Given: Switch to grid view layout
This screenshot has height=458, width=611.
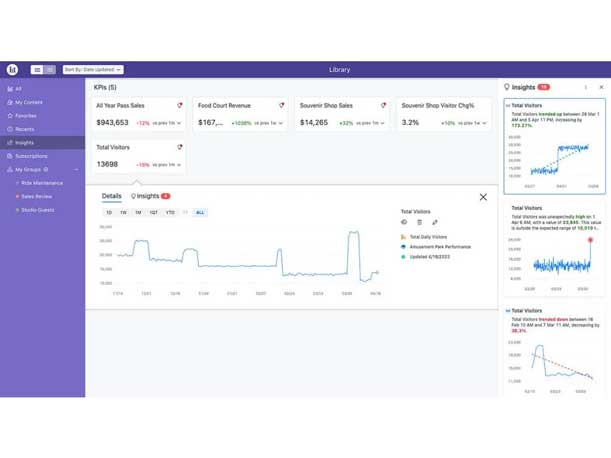Looking at the screenshot, I should [49, 70].
